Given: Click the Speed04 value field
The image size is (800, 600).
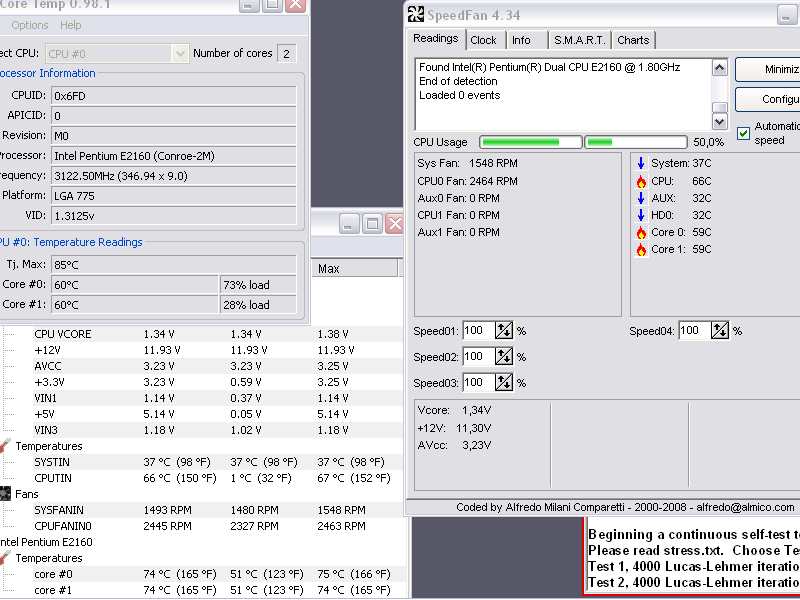Looking at the screenshot, I should click(x=694, y=331).
